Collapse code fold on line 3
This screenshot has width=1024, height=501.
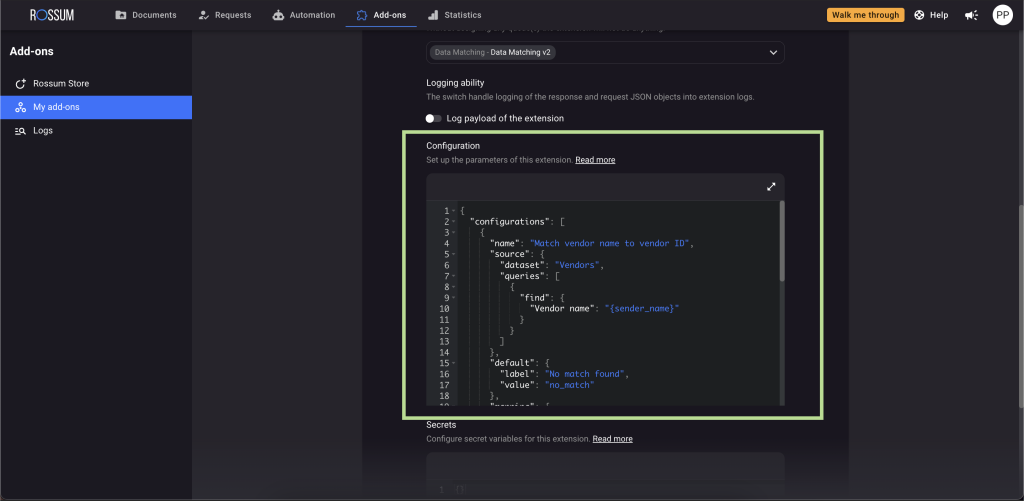click(454, 233)
